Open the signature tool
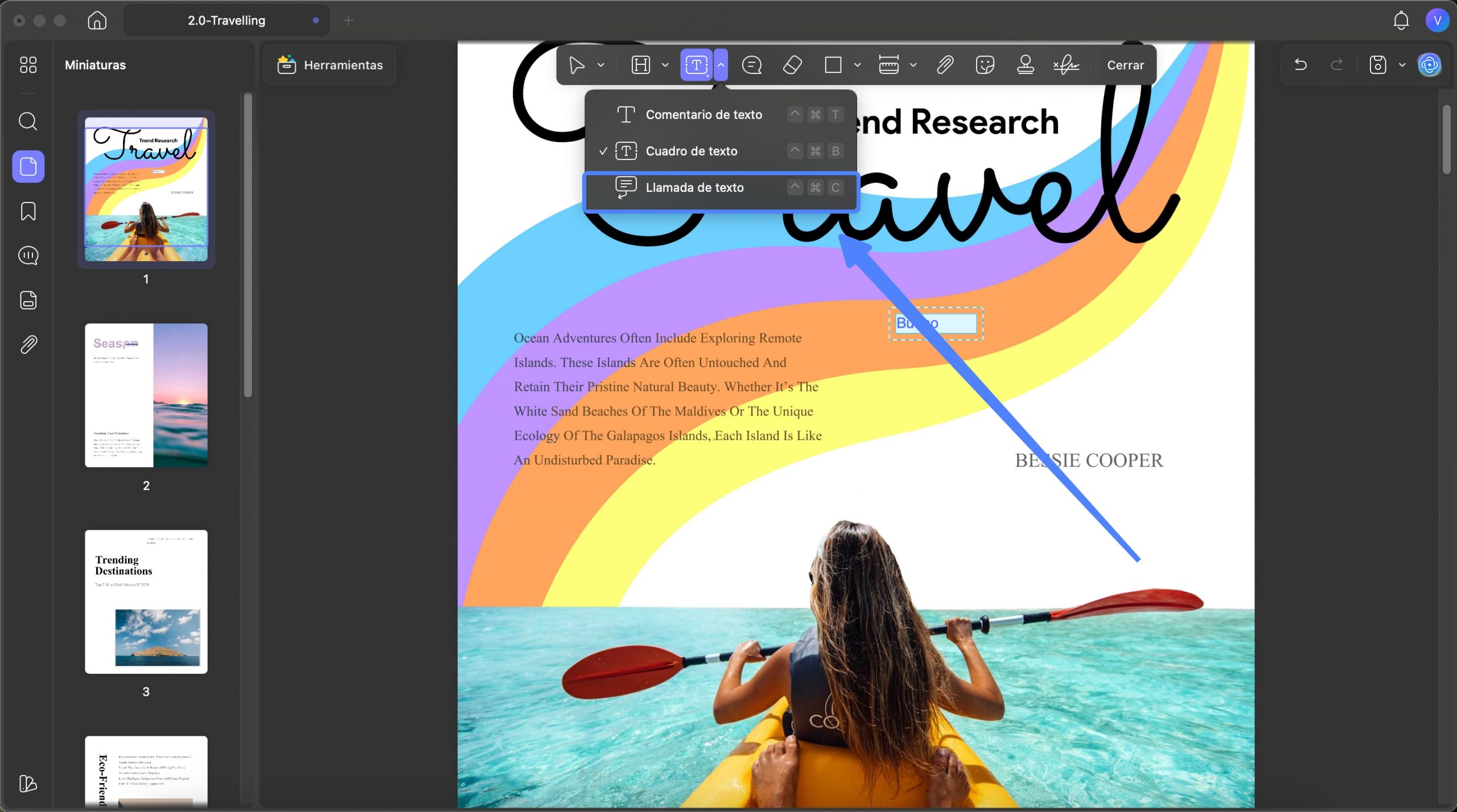1457x812 pixels. 1066,65
